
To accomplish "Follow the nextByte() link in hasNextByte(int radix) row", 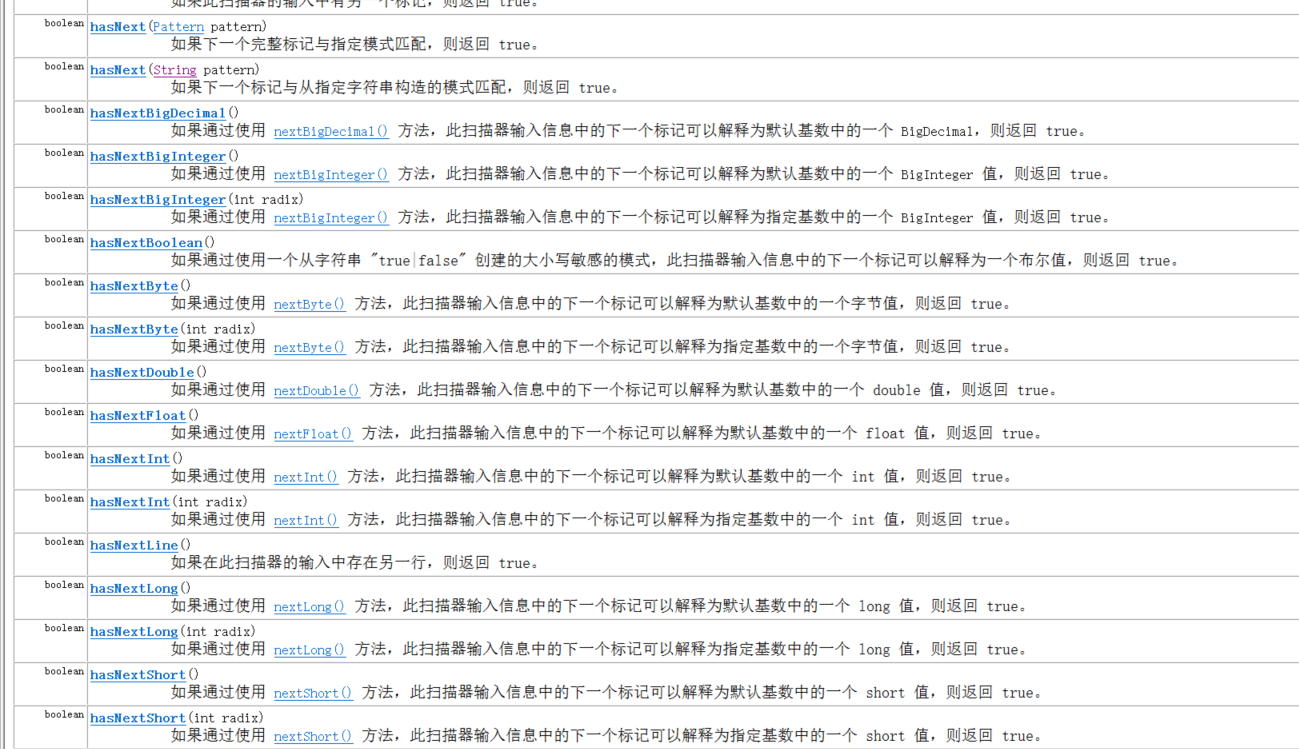I will point(309,347).
